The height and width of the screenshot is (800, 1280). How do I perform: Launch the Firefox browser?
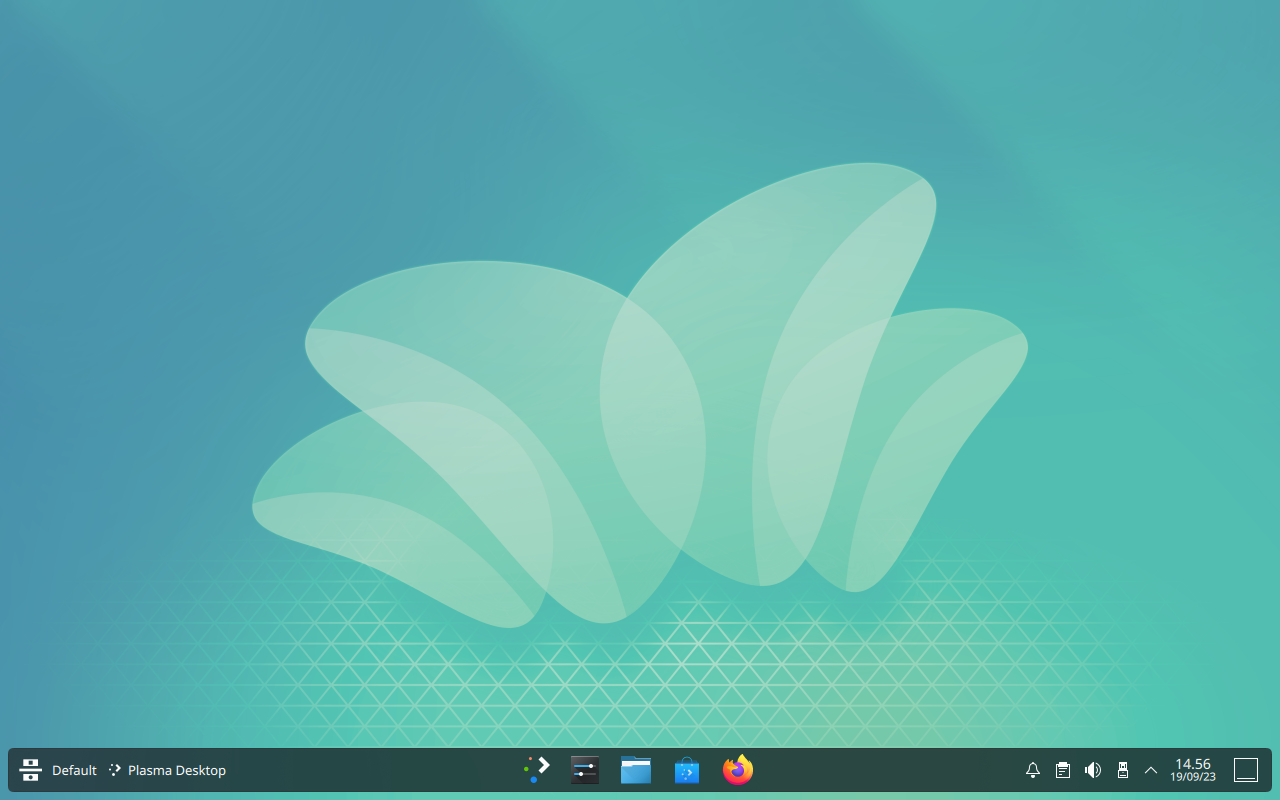pyautogui.click(x=737, y=770)
